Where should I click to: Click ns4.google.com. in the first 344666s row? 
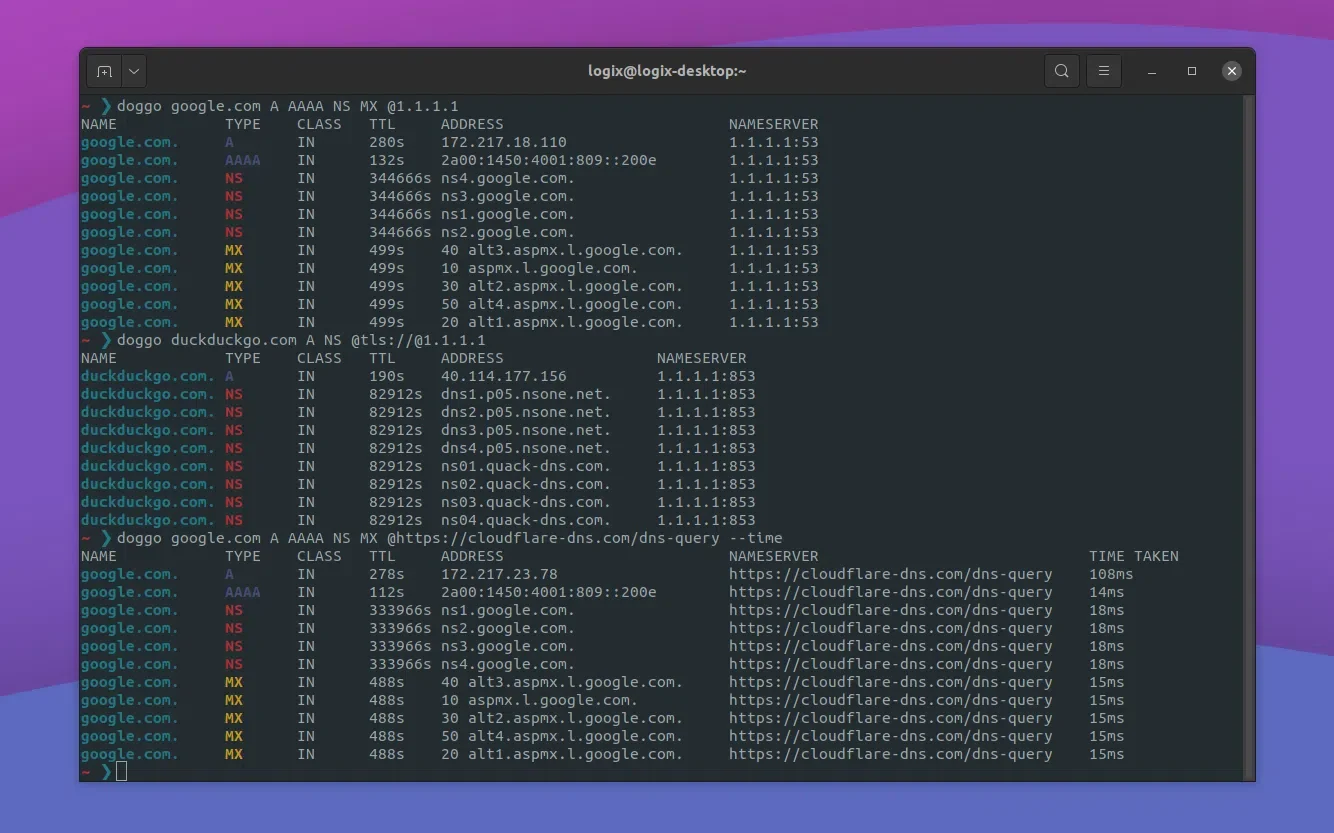click(508, 178)
